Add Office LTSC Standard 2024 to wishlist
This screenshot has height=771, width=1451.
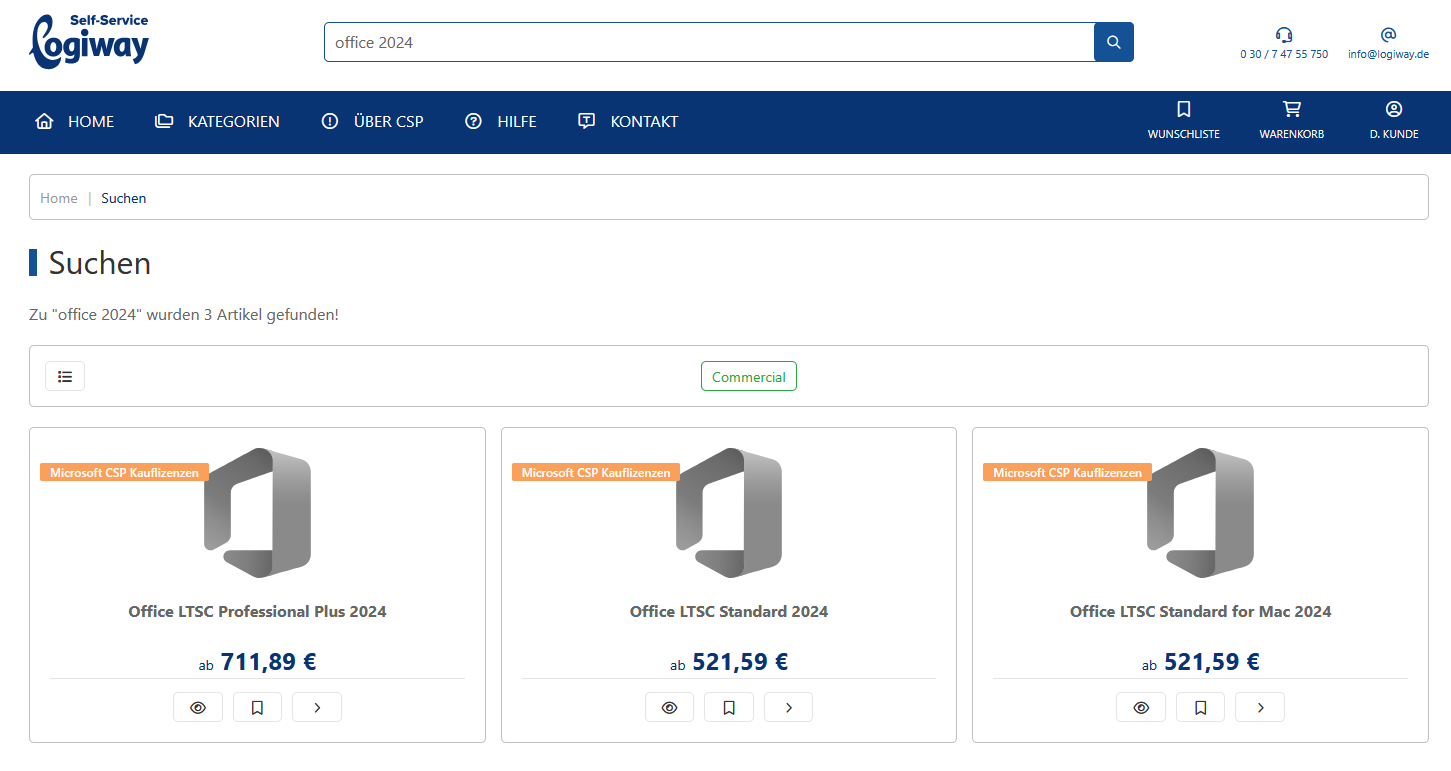729,707
